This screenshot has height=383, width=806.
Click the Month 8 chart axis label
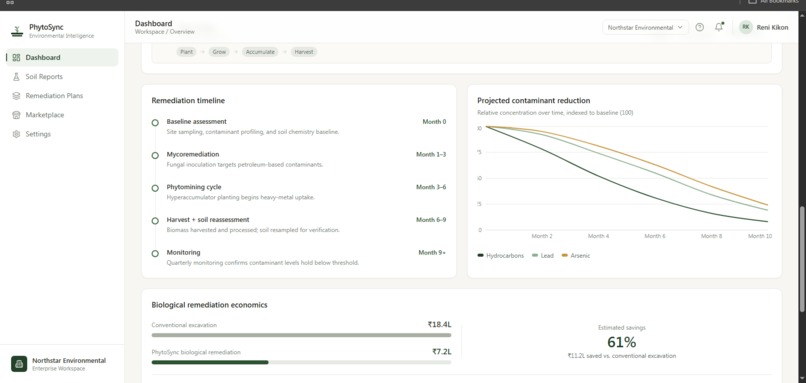[x=711, y=236]
